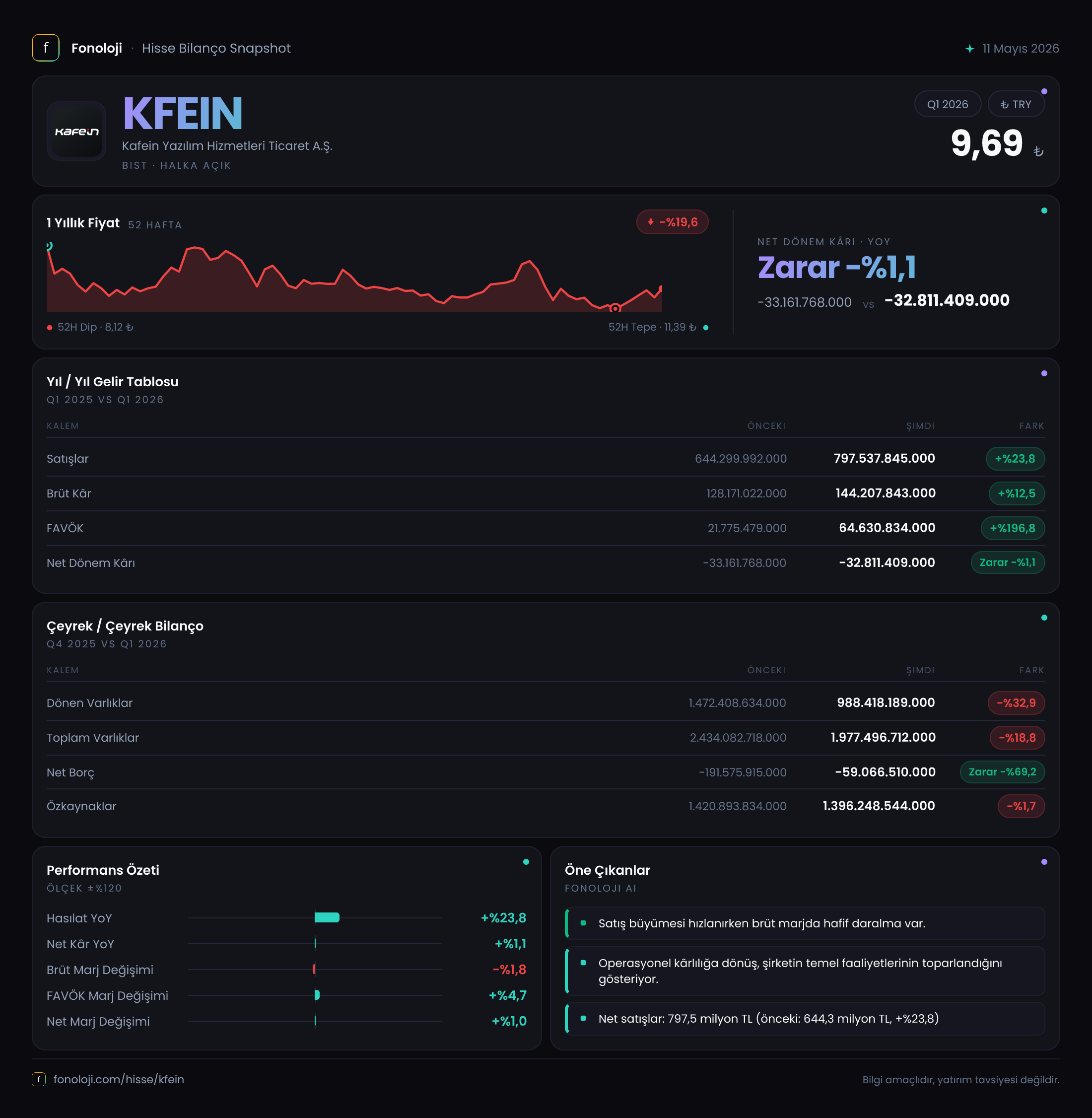This screenshot has height=1118, width=1092.
Task: Click the +%23,8 badge in the Satışlar row
Action: [x=1015, y=459]
